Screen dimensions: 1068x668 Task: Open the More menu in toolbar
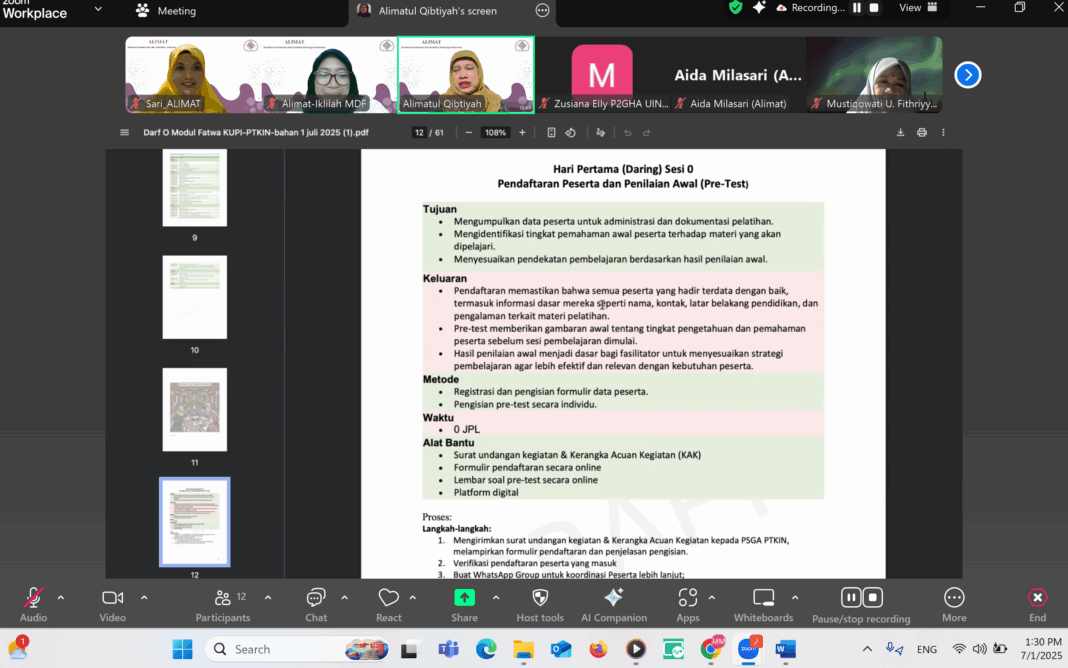[x=954, y=598]
